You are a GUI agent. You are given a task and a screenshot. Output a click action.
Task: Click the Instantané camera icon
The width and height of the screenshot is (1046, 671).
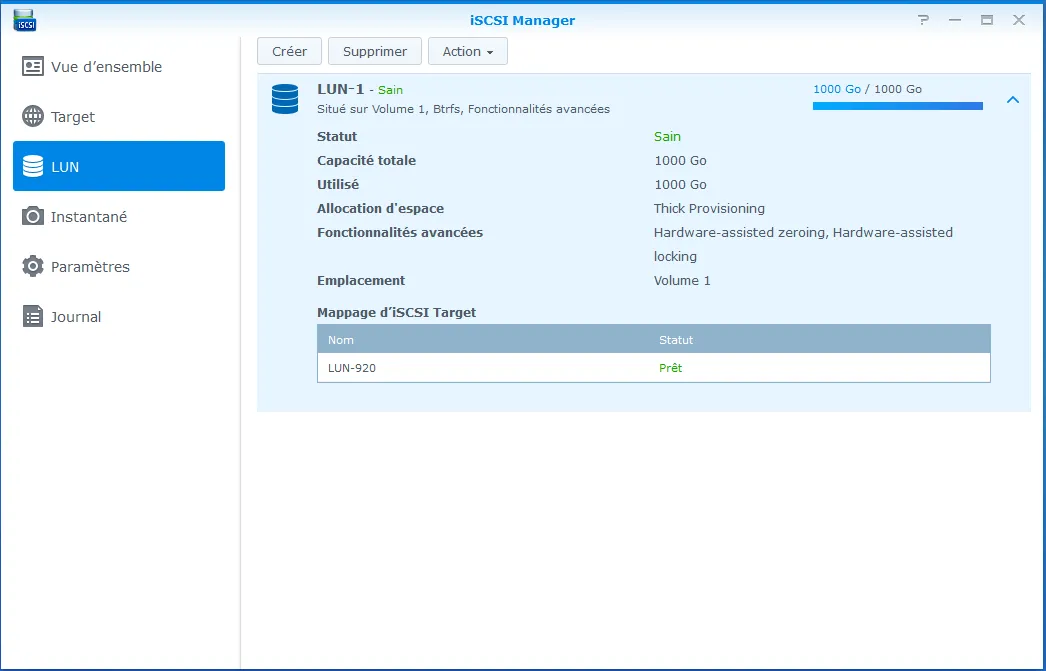(33, 217)
